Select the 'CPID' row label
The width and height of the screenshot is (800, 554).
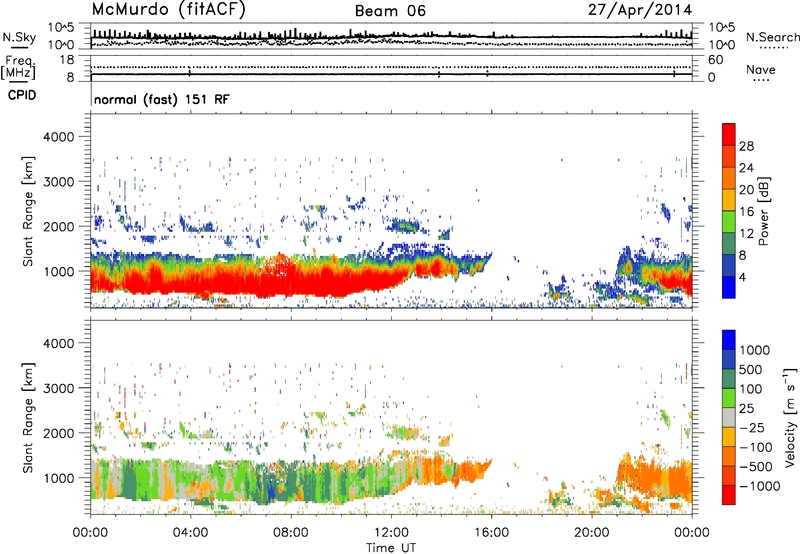(22, 95)
